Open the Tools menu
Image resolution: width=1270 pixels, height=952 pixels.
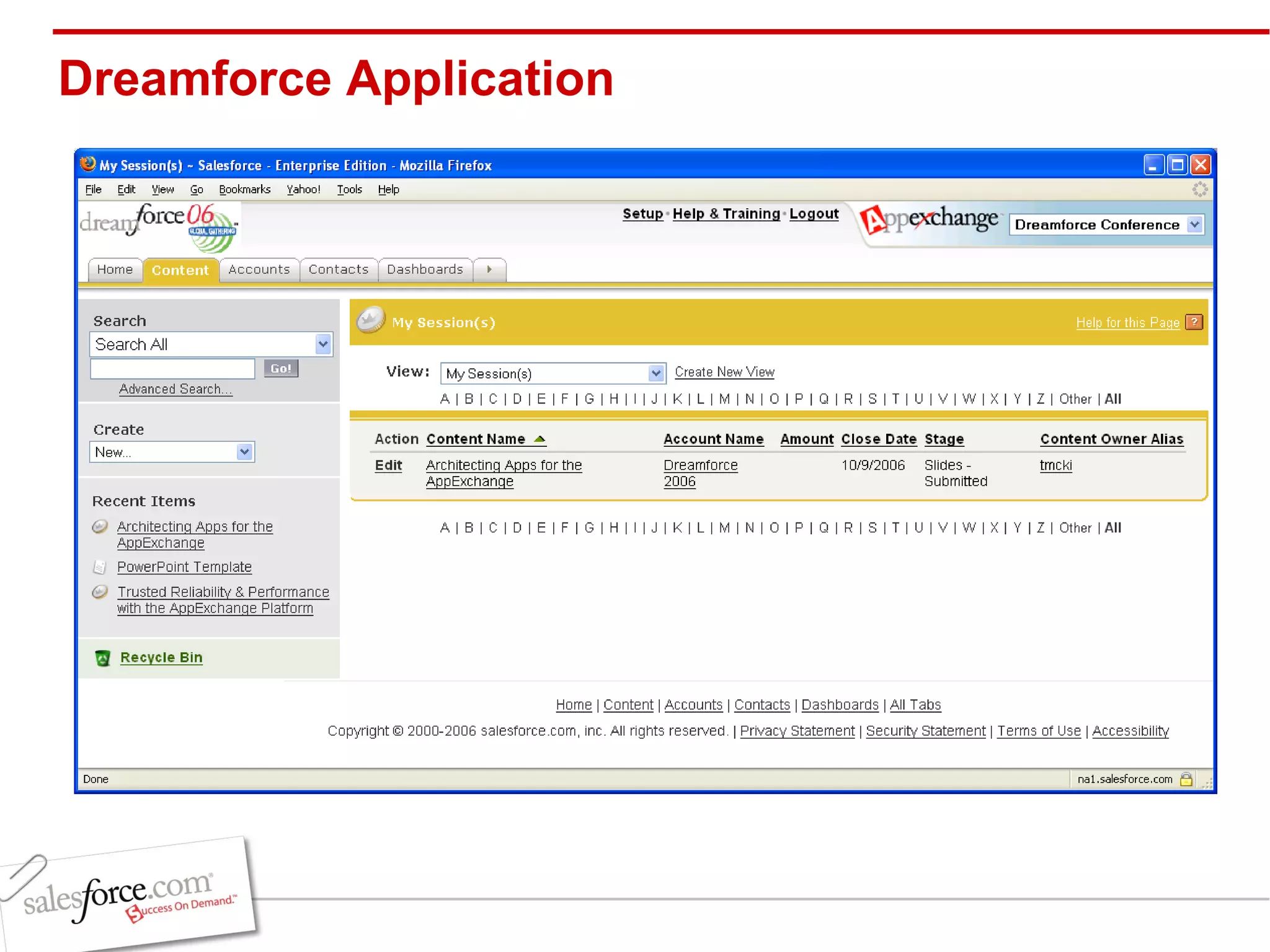349,190
